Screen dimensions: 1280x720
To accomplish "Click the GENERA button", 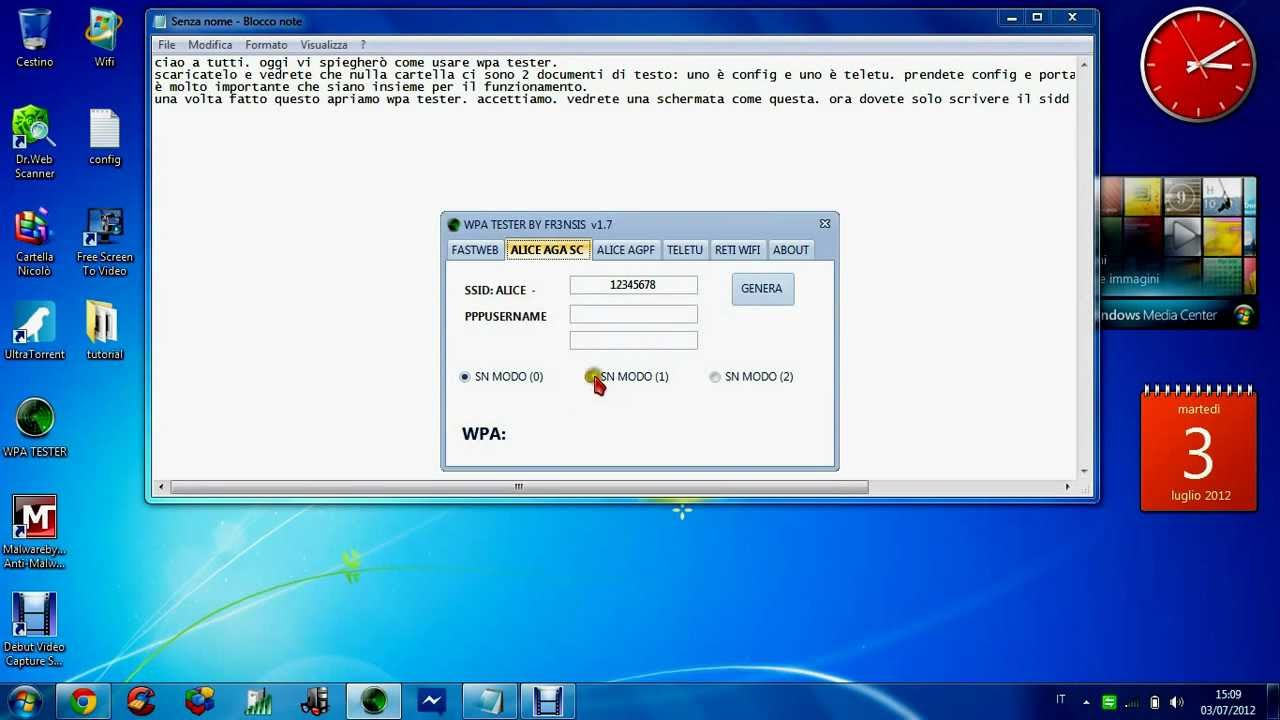I will [x=762, y=289].
